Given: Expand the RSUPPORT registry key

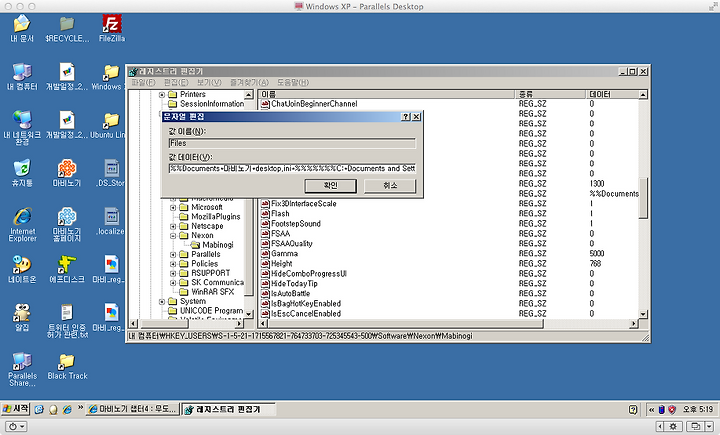Looking at the screenshot, I should click(173, 273).
